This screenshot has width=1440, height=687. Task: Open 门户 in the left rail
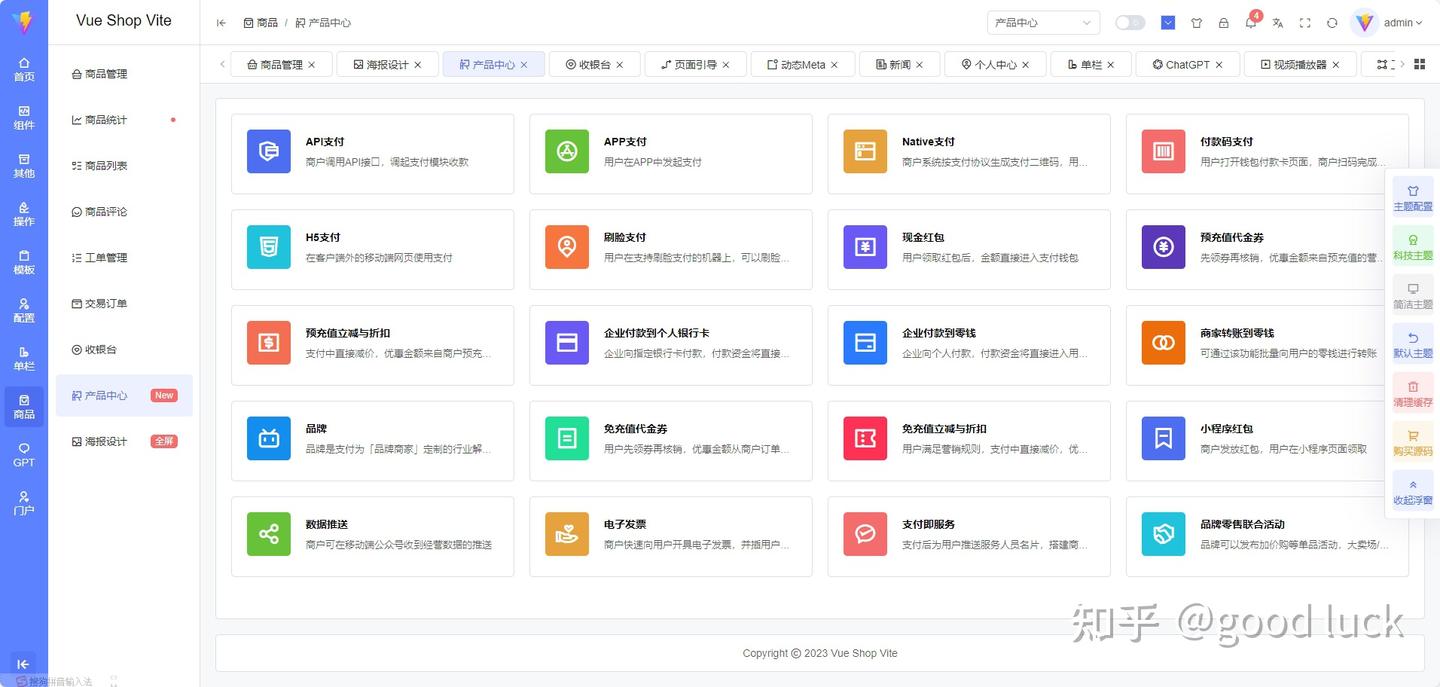coord(24,503)
